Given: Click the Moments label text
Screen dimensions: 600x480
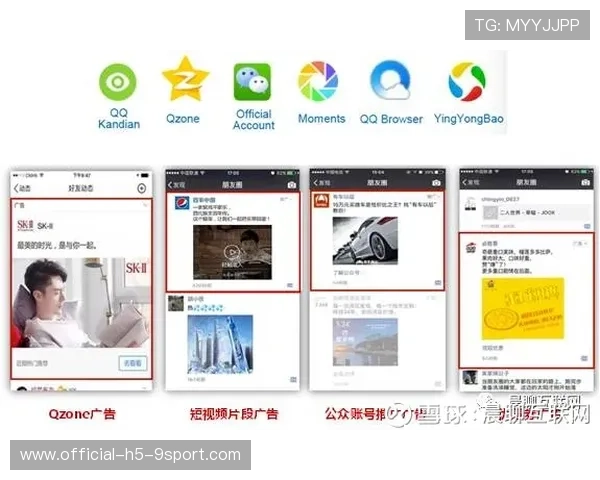Looking at the screenshot, I should pyautogui.click(x=321, y=119).
